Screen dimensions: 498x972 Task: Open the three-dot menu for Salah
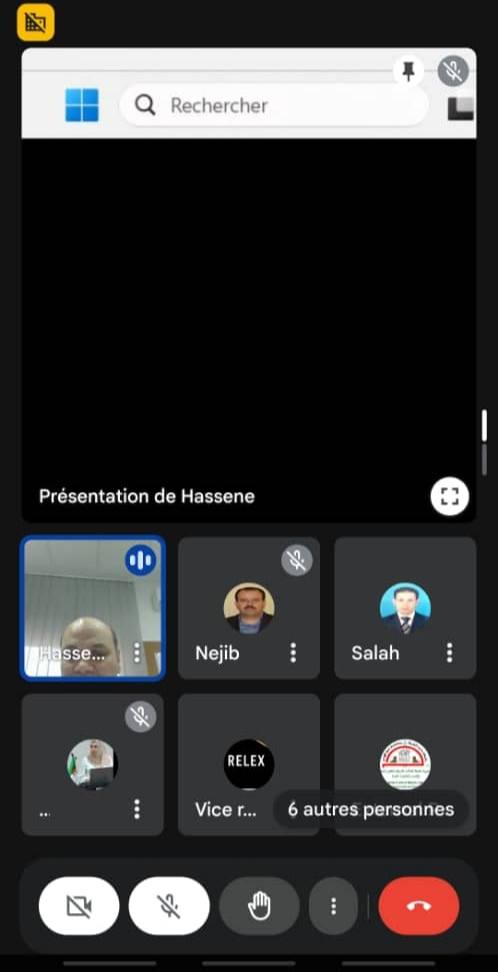450,652
